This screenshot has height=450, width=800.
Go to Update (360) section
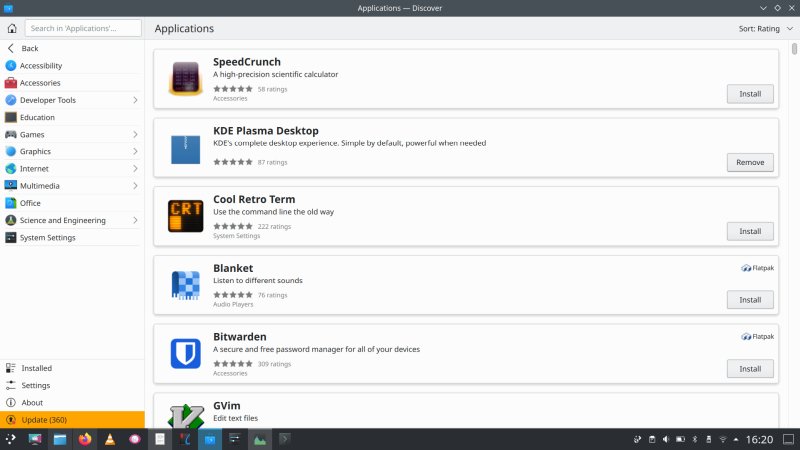pos(44,419)
